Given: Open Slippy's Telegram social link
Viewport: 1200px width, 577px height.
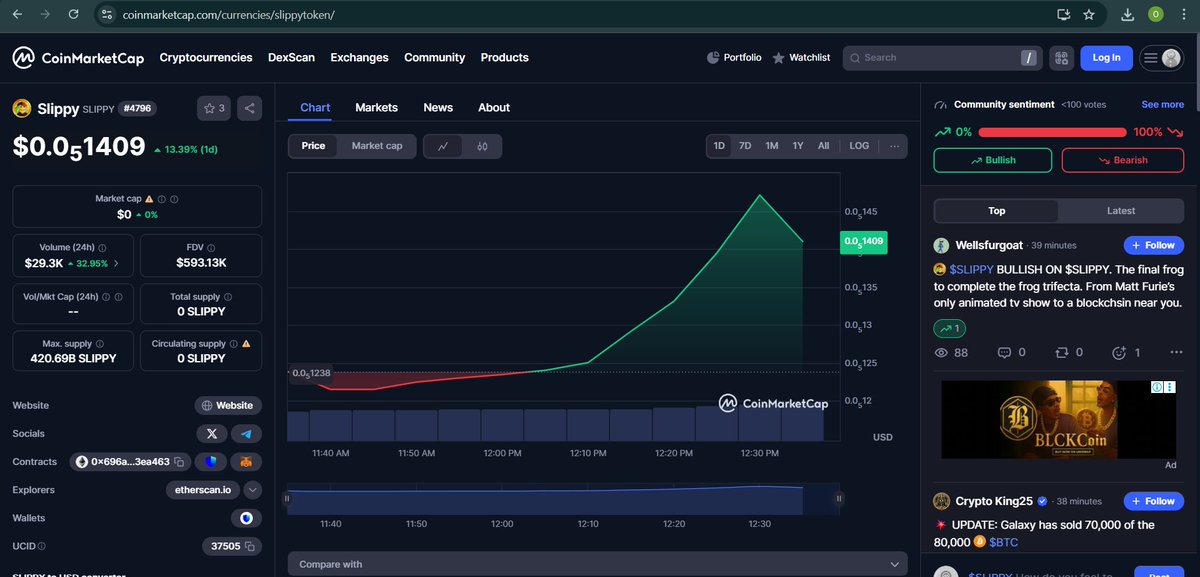Looking at the screenshot, I should (246, 434).
